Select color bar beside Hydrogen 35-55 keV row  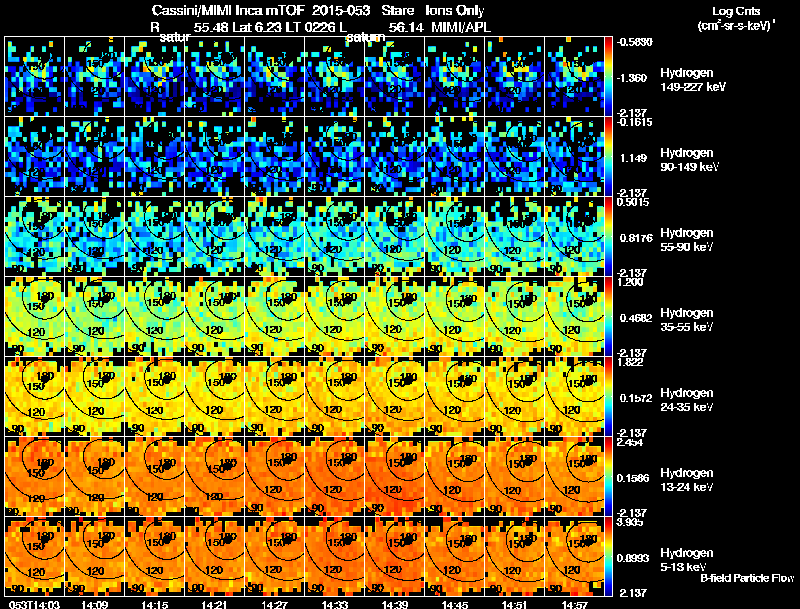point(608,317)
